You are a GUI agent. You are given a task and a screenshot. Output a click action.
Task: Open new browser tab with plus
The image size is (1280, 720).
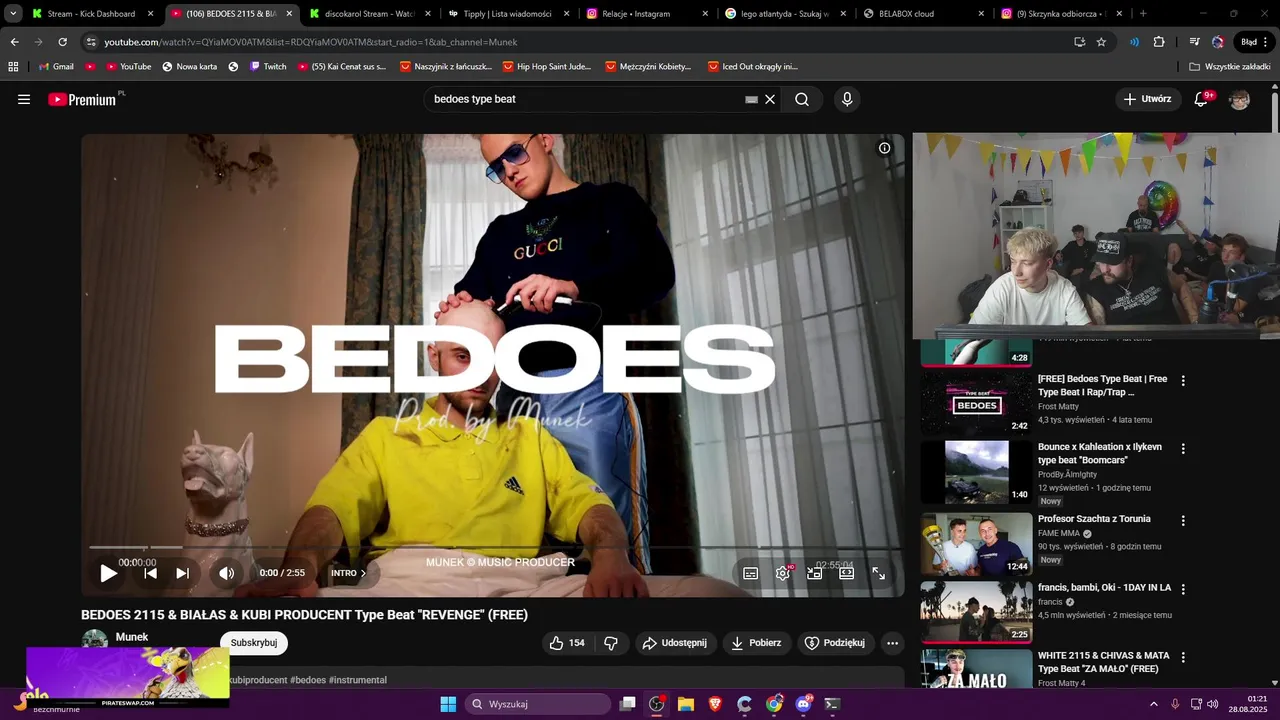pos(1143,14)
